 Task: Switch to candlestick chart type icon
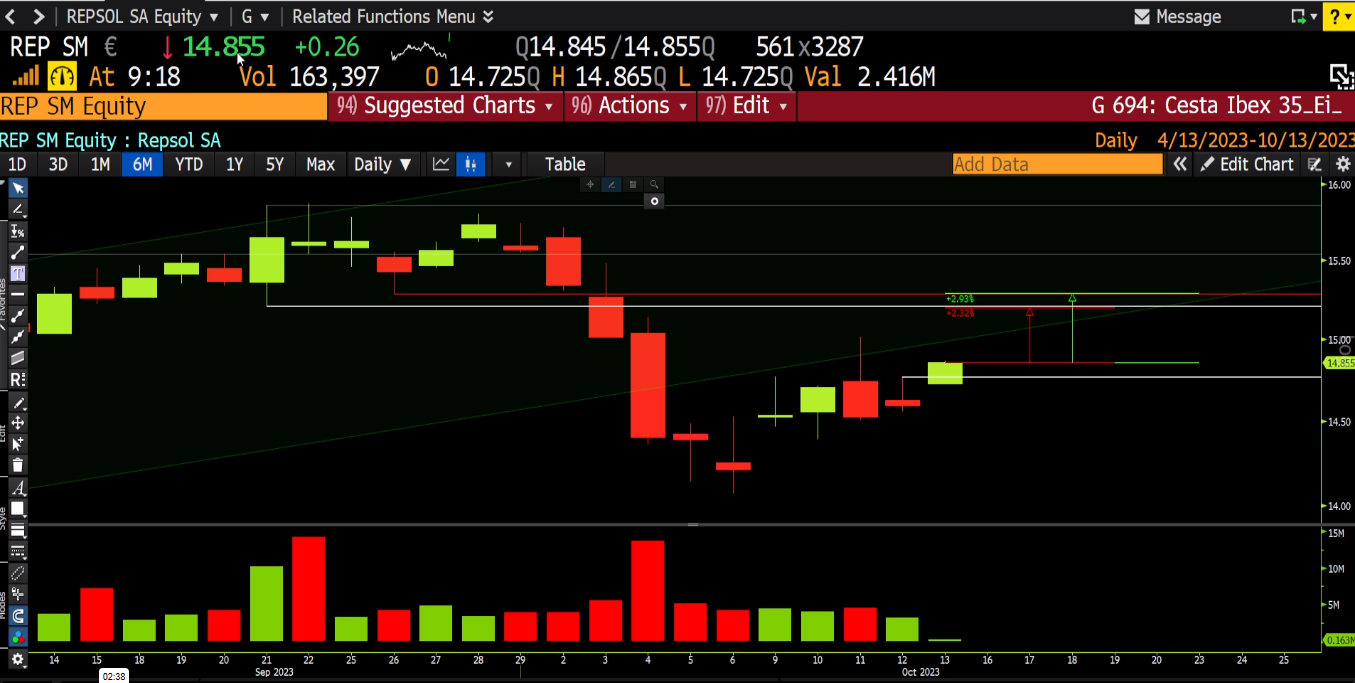(470, 164)
